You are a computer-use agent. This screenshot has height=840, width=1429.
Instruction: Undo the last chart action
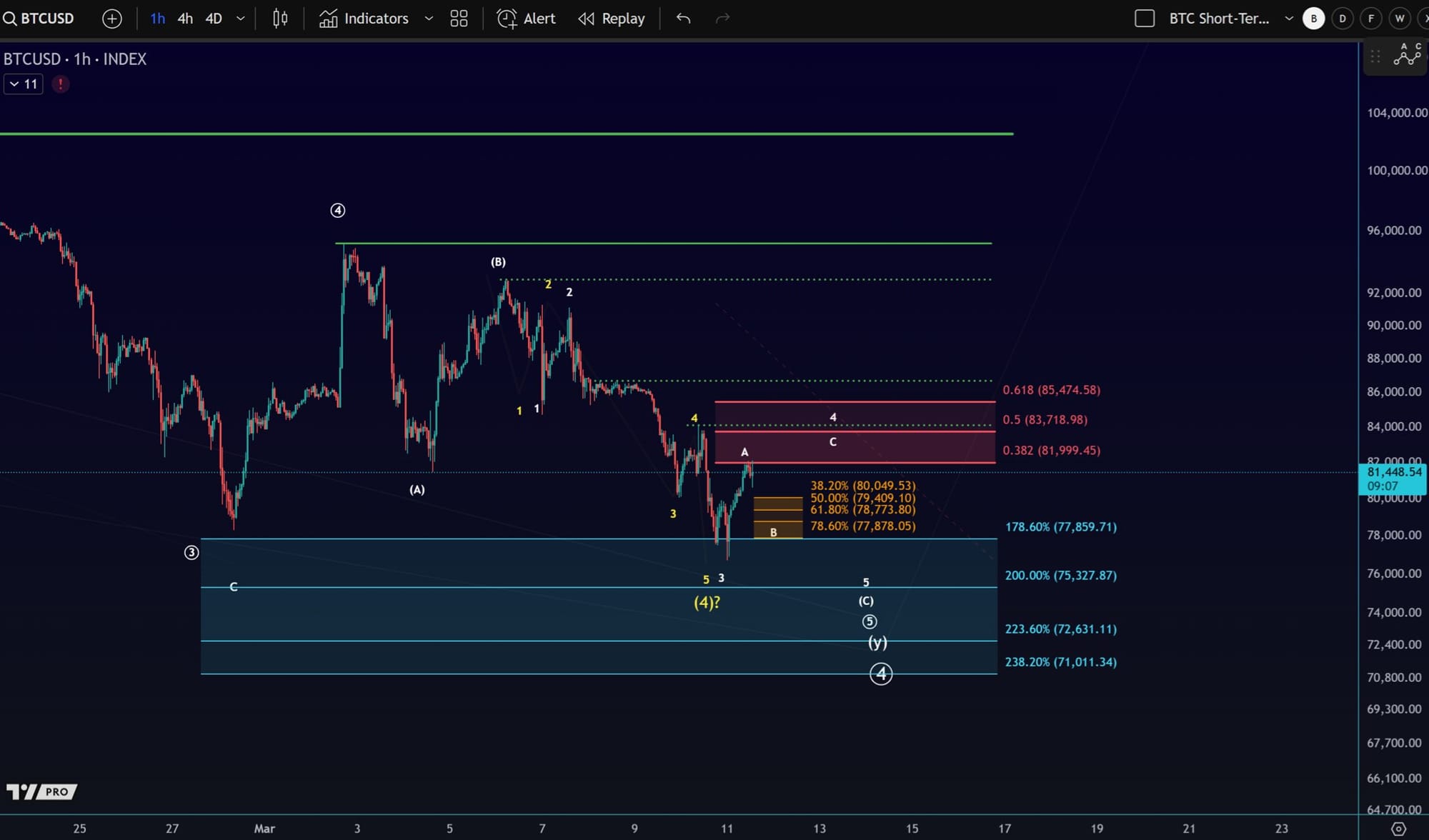pos(684,19)
